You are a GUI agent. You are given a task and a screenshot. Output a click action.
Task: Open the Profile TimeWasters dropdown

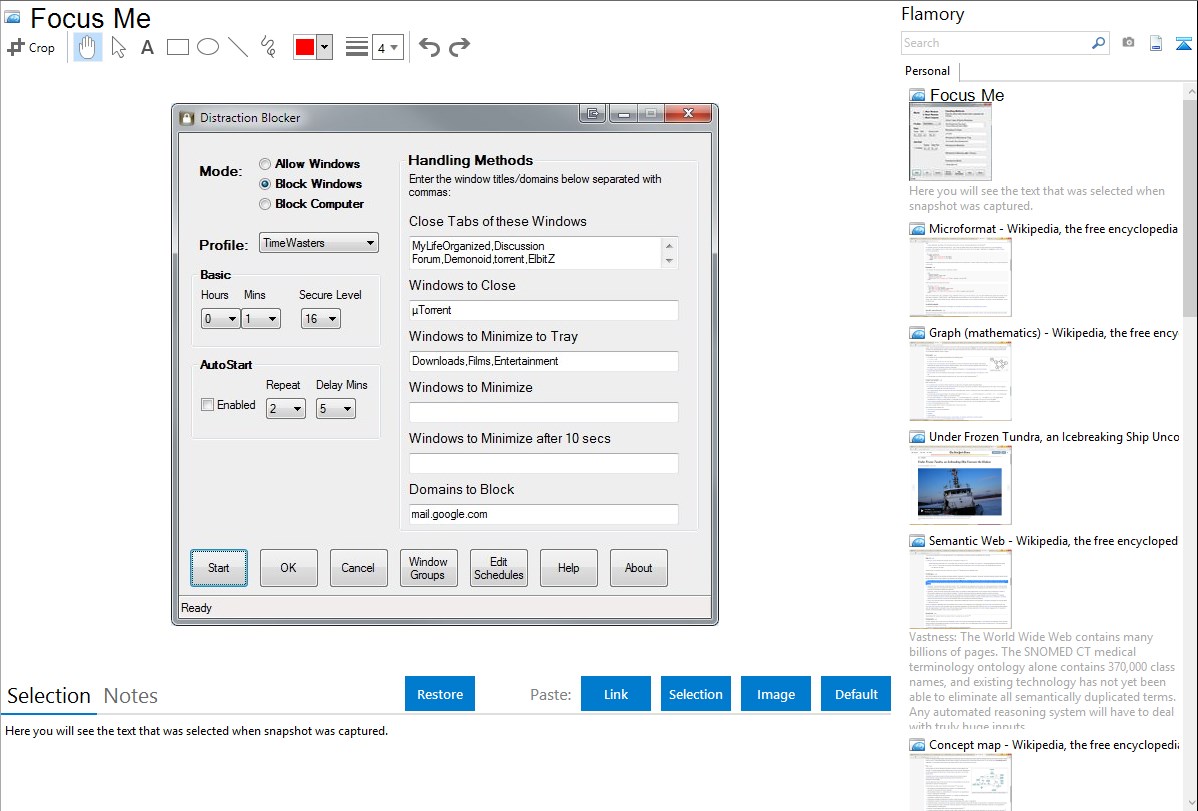tap(318, 243)
